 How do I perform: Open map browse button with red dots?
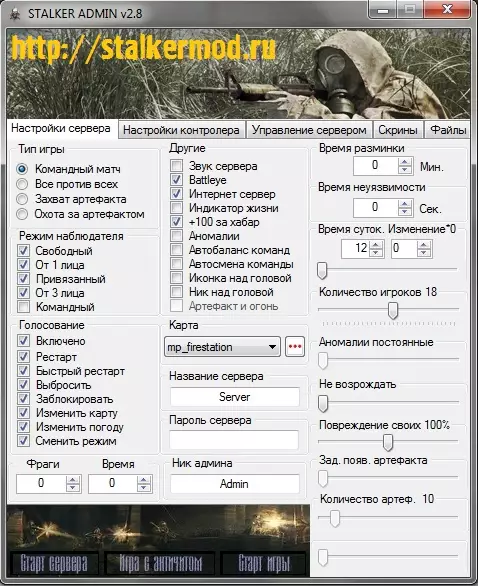[295, 347]
